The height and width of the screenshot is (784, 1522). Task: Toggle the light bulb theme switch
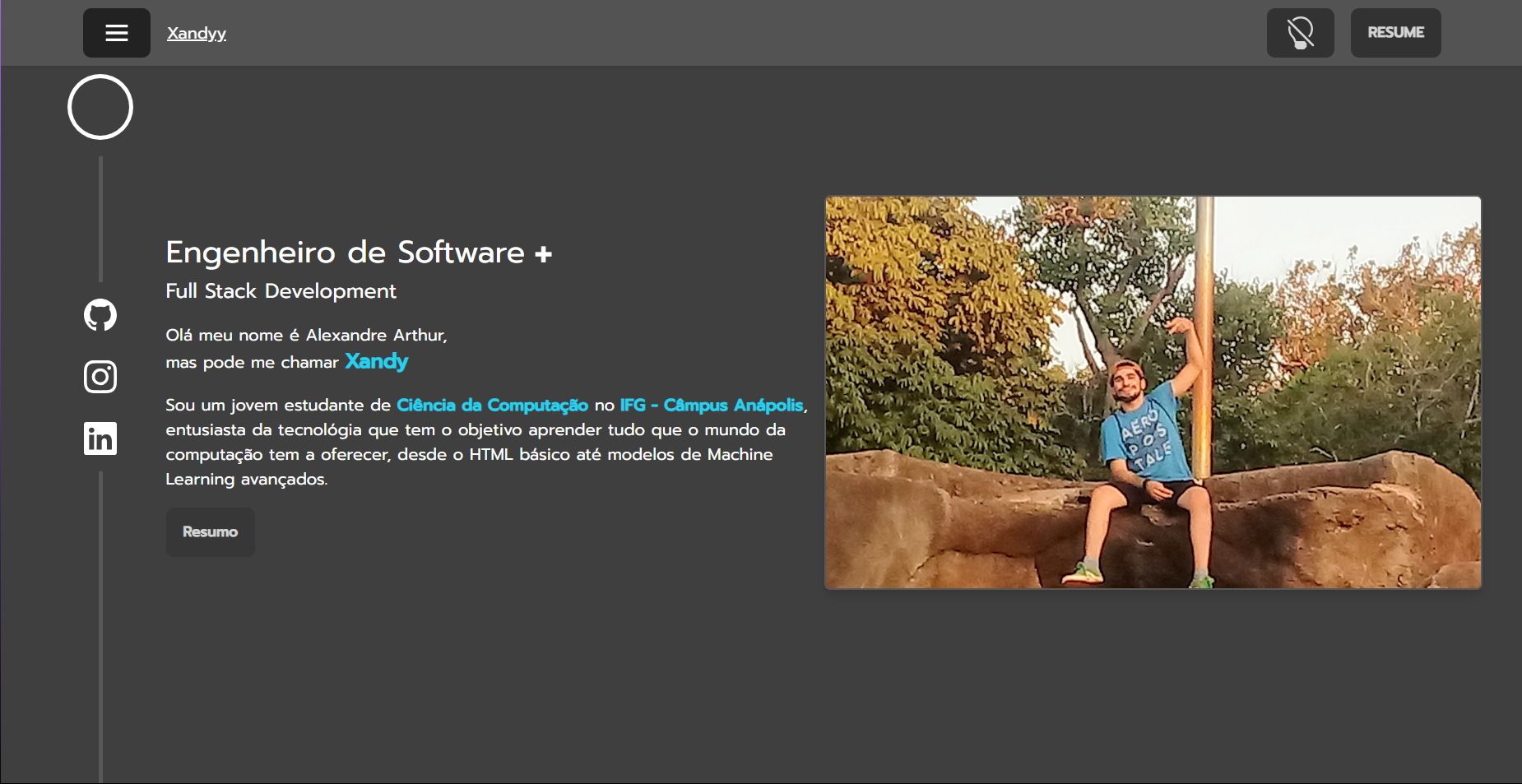[x=1300, y=33]
